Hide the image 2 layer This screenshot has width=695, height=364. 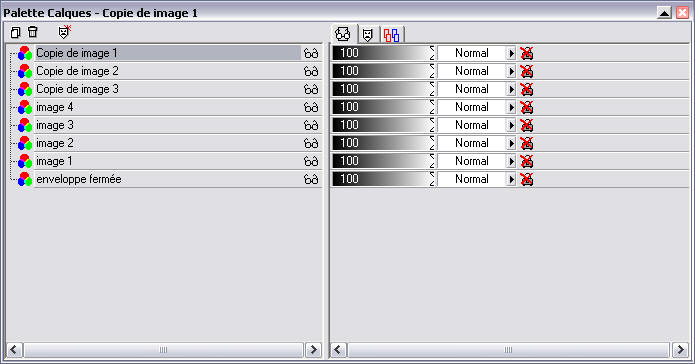pos(311,144)
